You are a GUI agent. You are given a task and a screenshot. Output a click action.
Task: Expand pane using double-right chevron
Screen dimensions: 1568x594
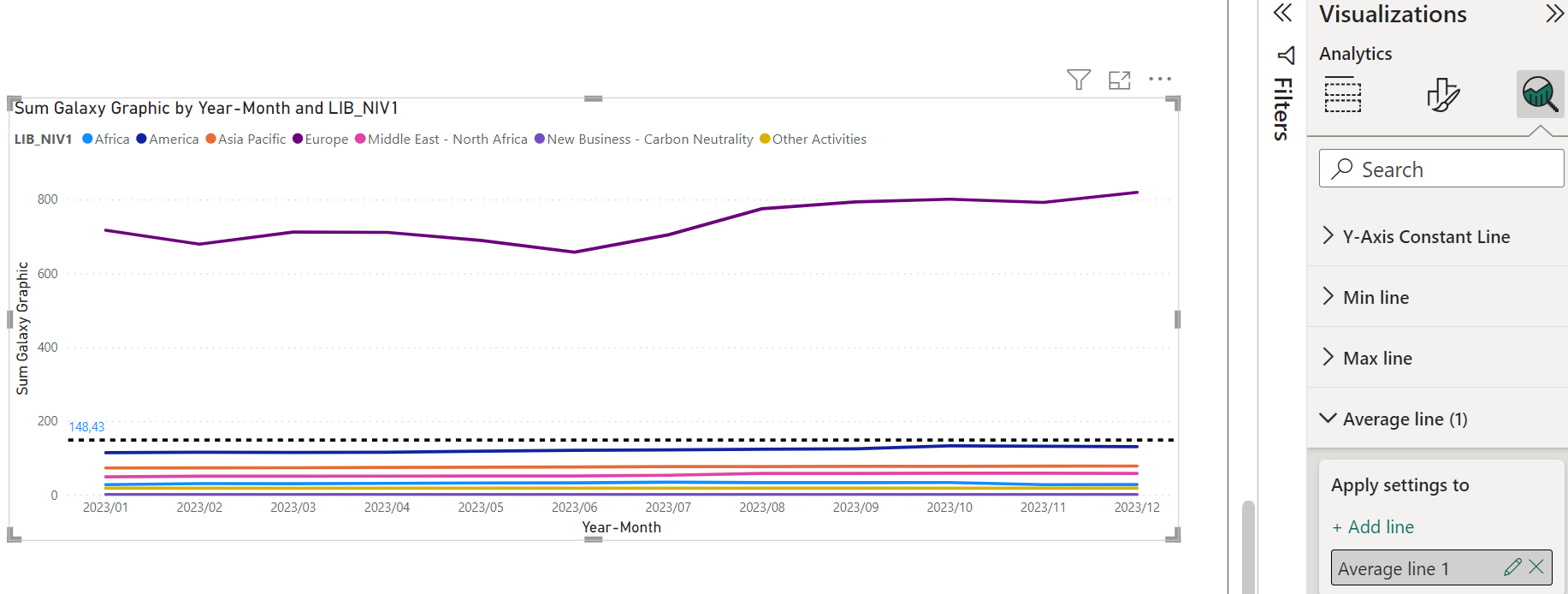(1554, 14)
